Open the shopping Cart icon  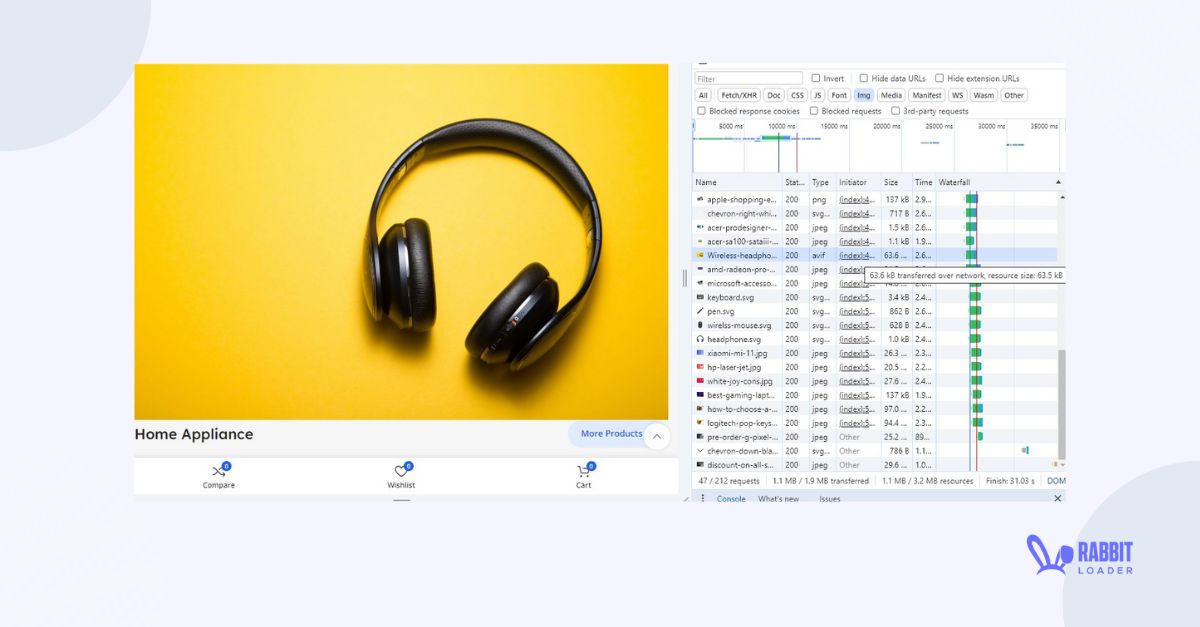coord(583,472)
